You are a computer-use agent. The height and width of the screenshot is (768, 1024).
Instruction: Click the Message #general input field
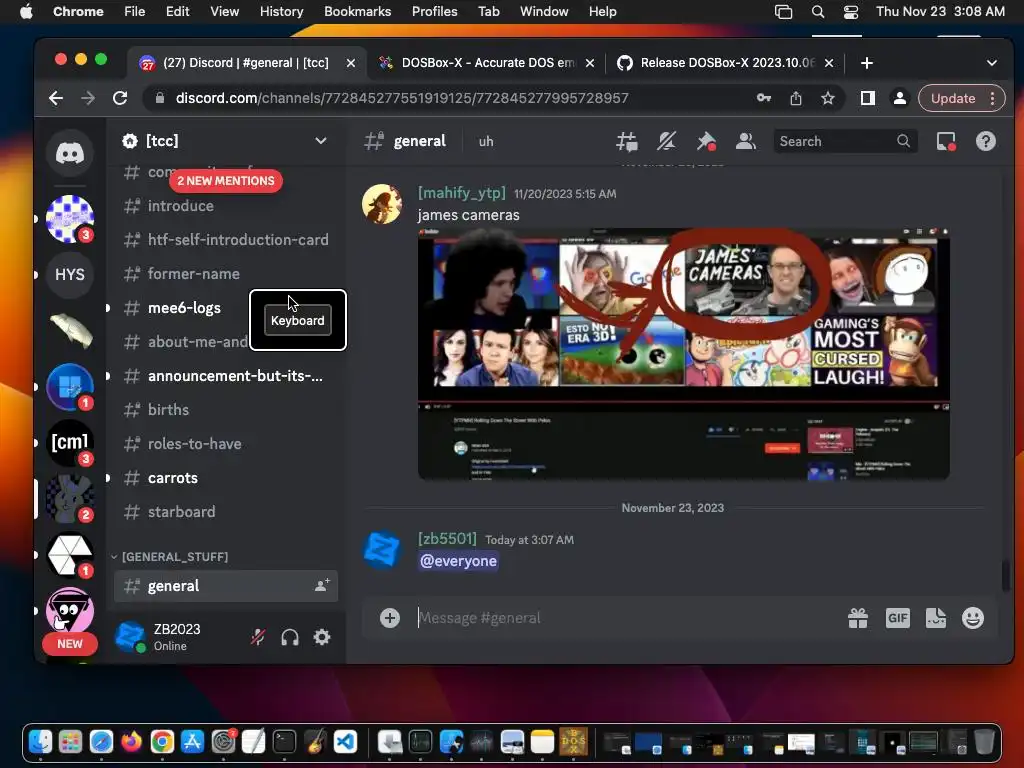627,618
